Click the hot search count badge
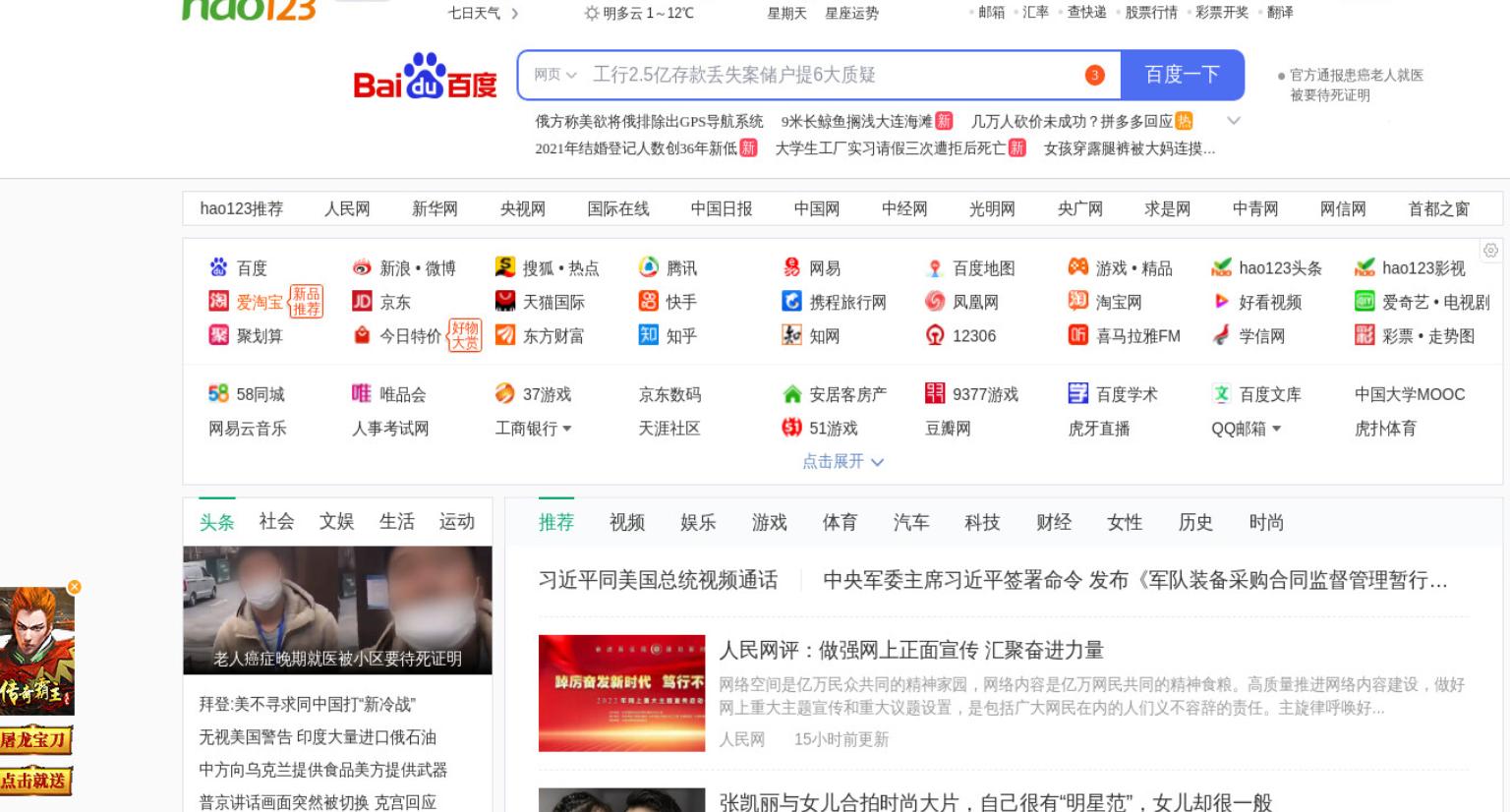Screen dimensions: 1510x812 (x=1094, y=75)
